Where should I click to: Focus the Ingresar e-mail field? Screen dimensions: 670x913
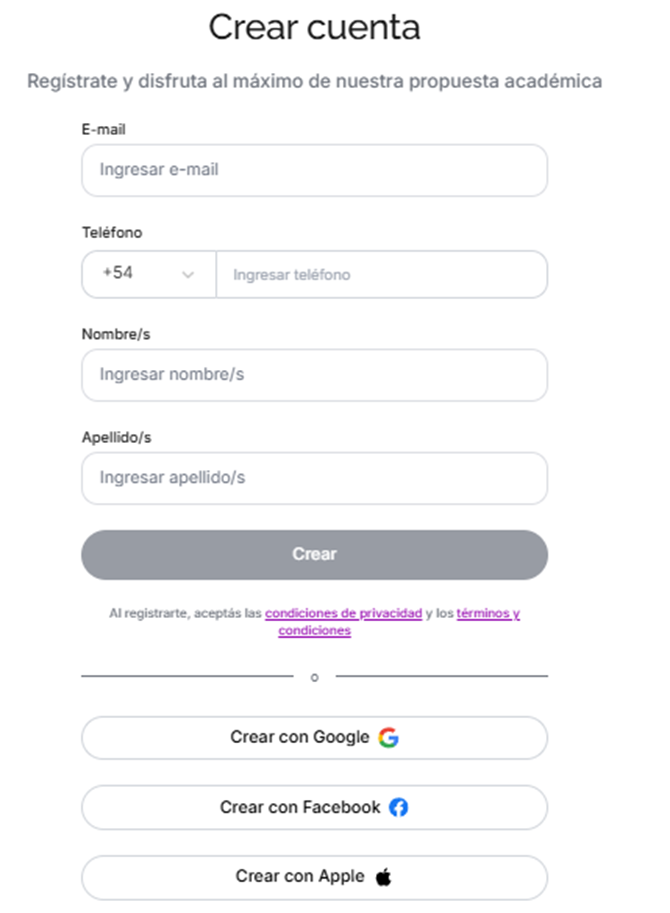click(x=314, y=170)
